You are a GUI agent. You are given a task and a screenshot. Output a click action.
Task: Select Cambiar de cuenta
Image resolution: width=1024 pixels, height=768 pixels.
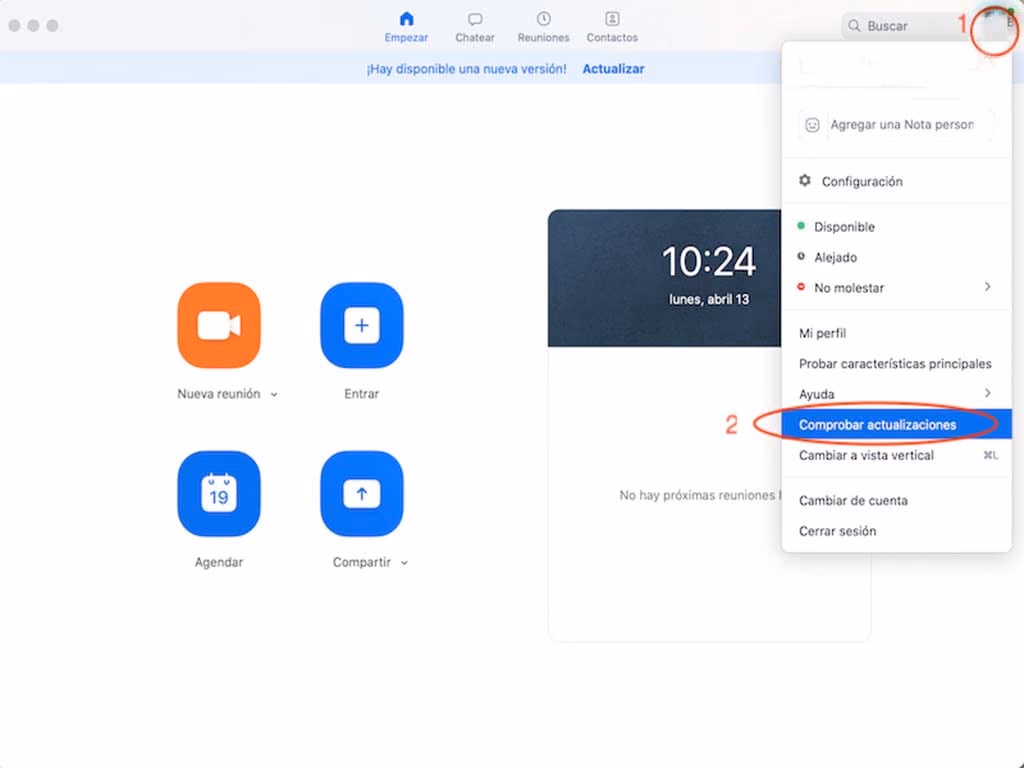tap(896, 500)
